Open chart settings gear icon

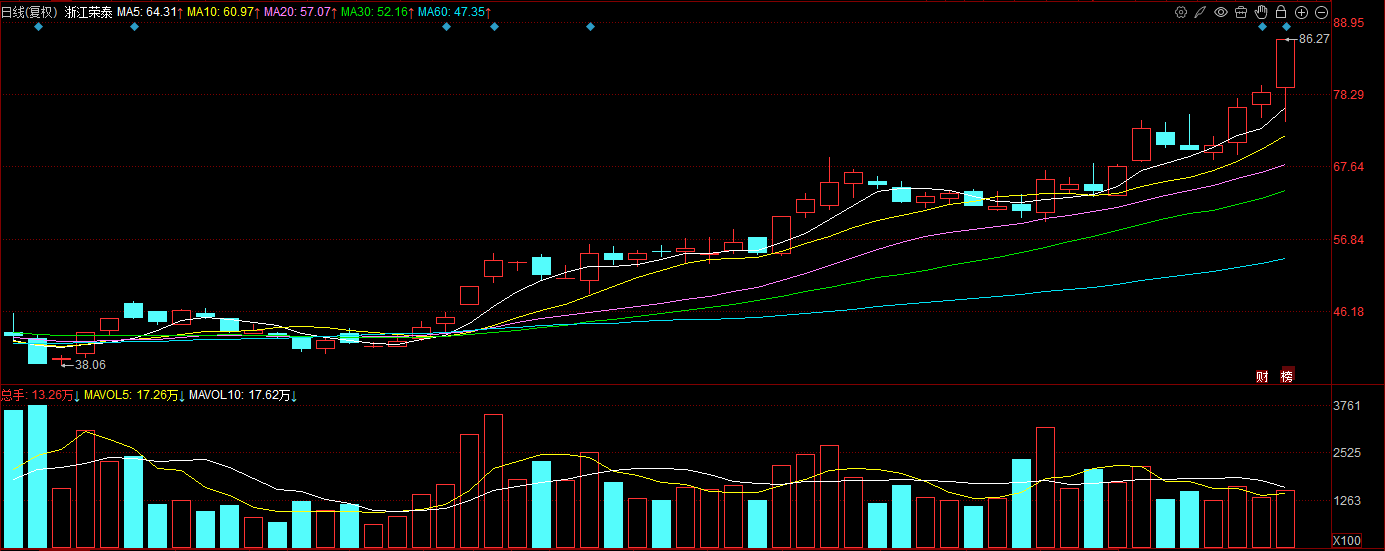[x=1181, y=12]
